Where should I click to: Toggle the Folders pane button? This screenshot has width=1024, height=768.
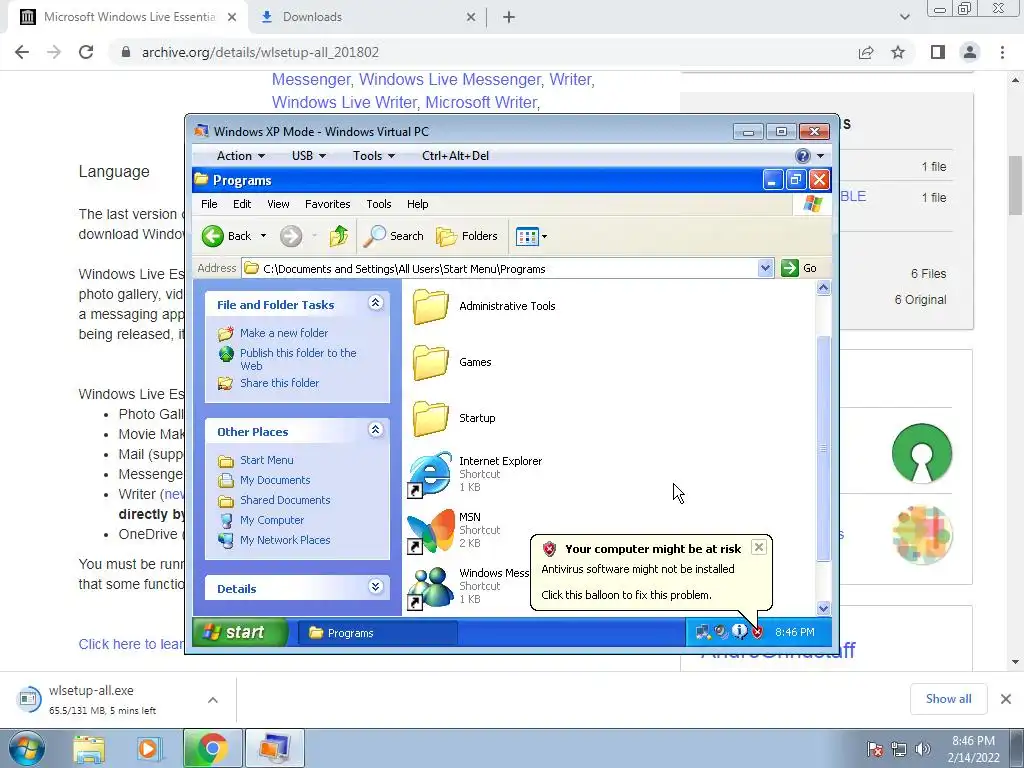[467, 236]
